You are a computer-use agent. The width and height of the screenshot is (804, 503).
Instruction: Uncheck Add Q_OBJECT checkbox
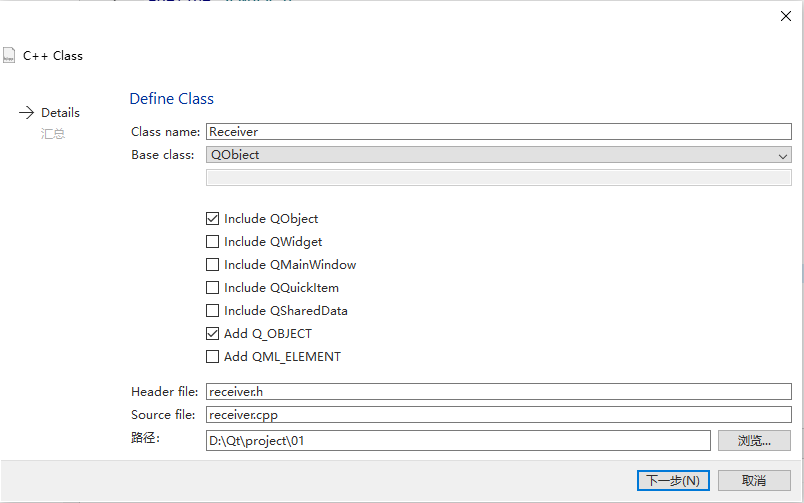[x=212, y=334]
